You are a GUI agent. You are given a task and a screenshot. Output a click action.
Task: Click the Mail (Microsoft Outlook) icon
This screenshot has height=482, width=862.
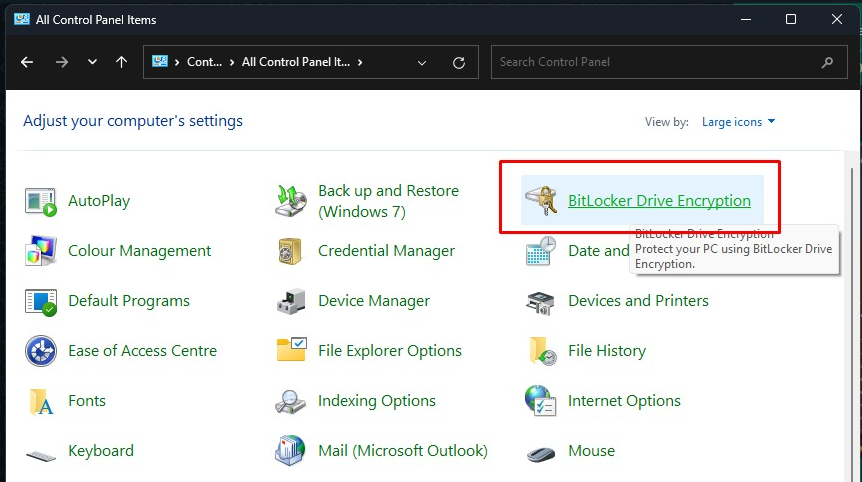(x=290, y=451)
